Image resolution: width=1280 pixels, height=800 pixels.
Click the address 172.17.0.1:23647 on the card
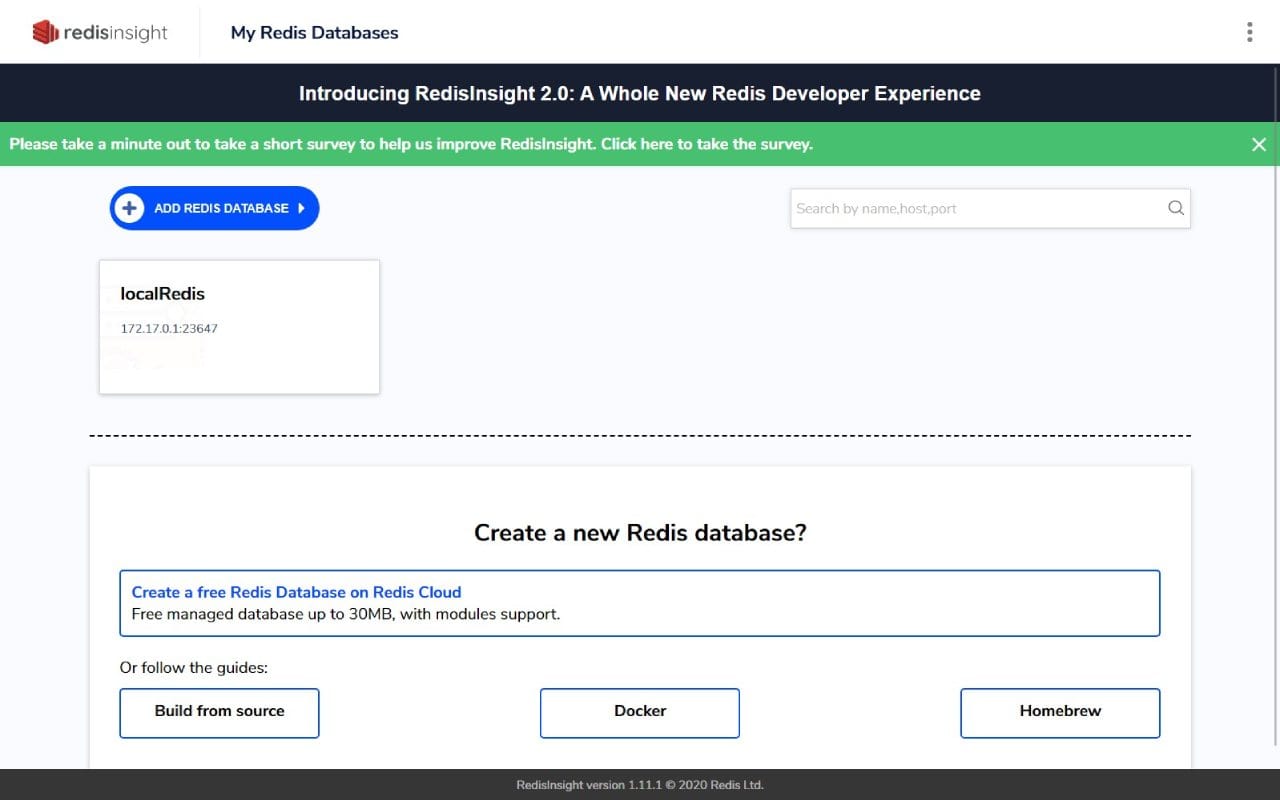[x=168, y=328]
